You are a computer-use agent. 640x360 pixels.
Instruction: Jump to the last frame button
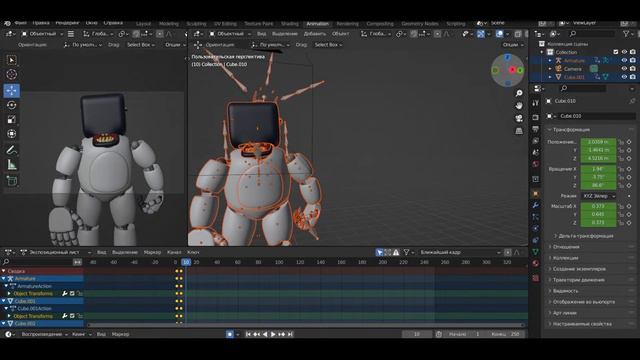click(x=290, y=334)
